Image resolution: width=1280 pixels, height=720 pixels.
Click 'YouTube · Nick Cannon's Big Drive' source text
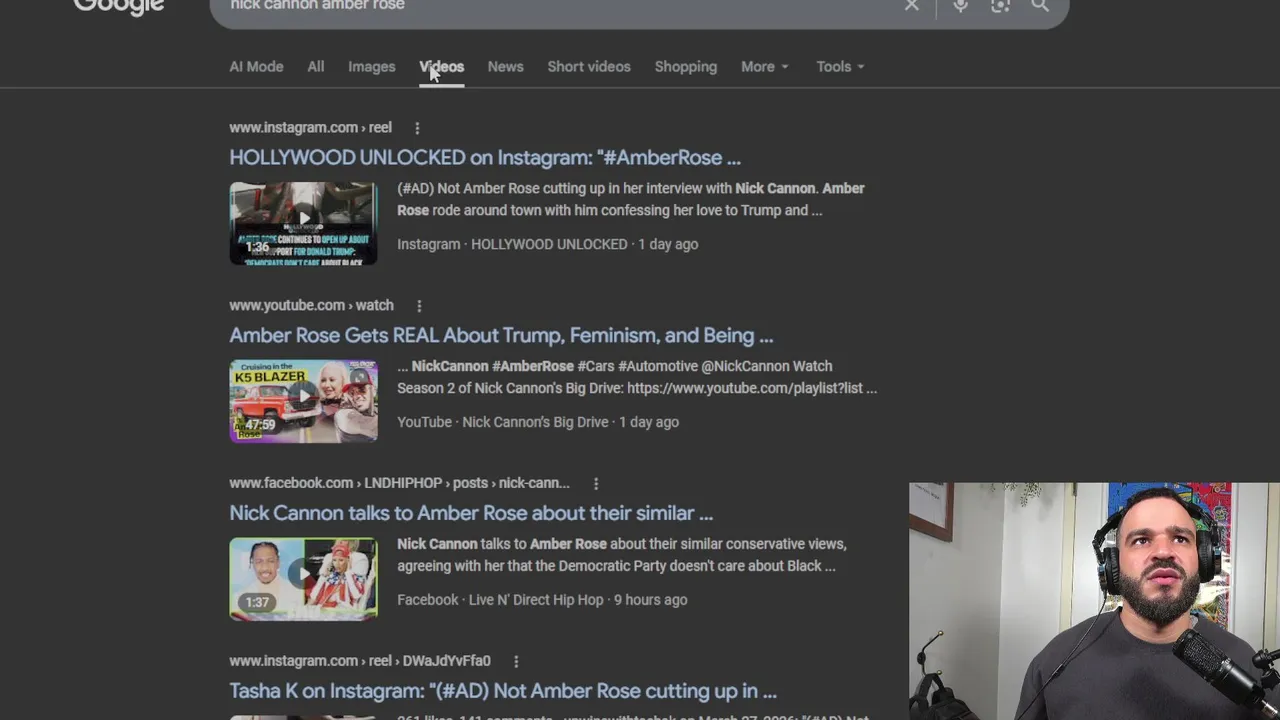tap(503, 423)
